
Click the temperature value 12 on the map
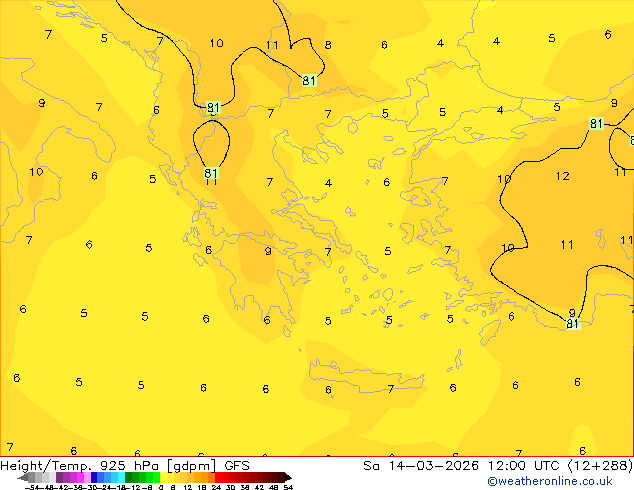coord(562,176)
